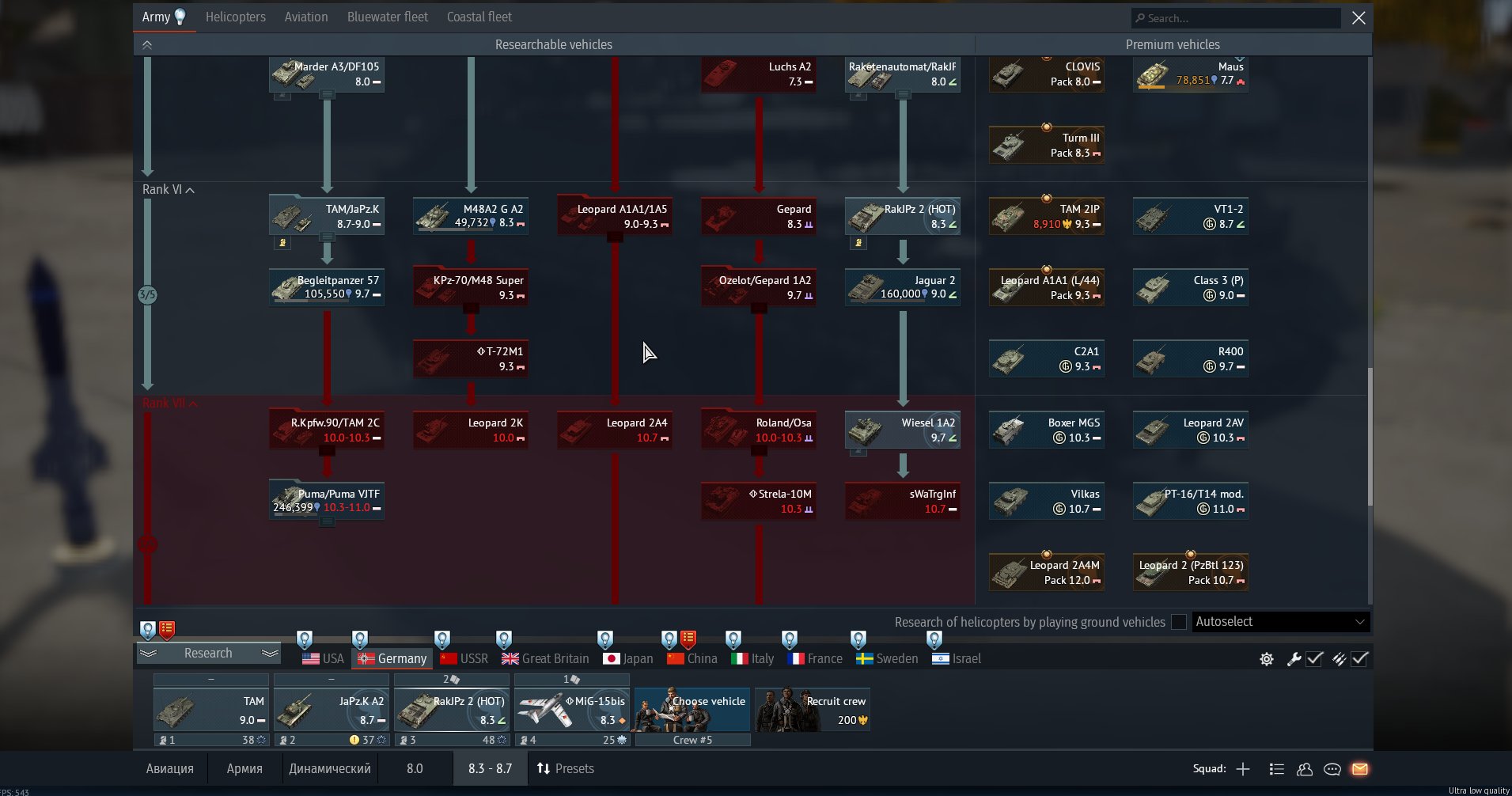Select the 8.3 - 8.7 lineup preset
Screen dimensions: 1512x796
pos(491,769)
